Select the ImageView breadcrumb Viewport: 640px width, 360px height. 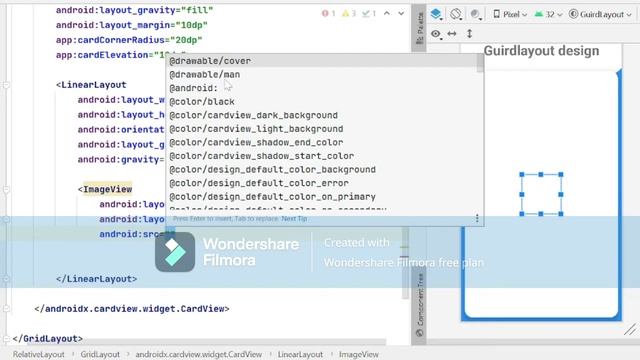359,354
